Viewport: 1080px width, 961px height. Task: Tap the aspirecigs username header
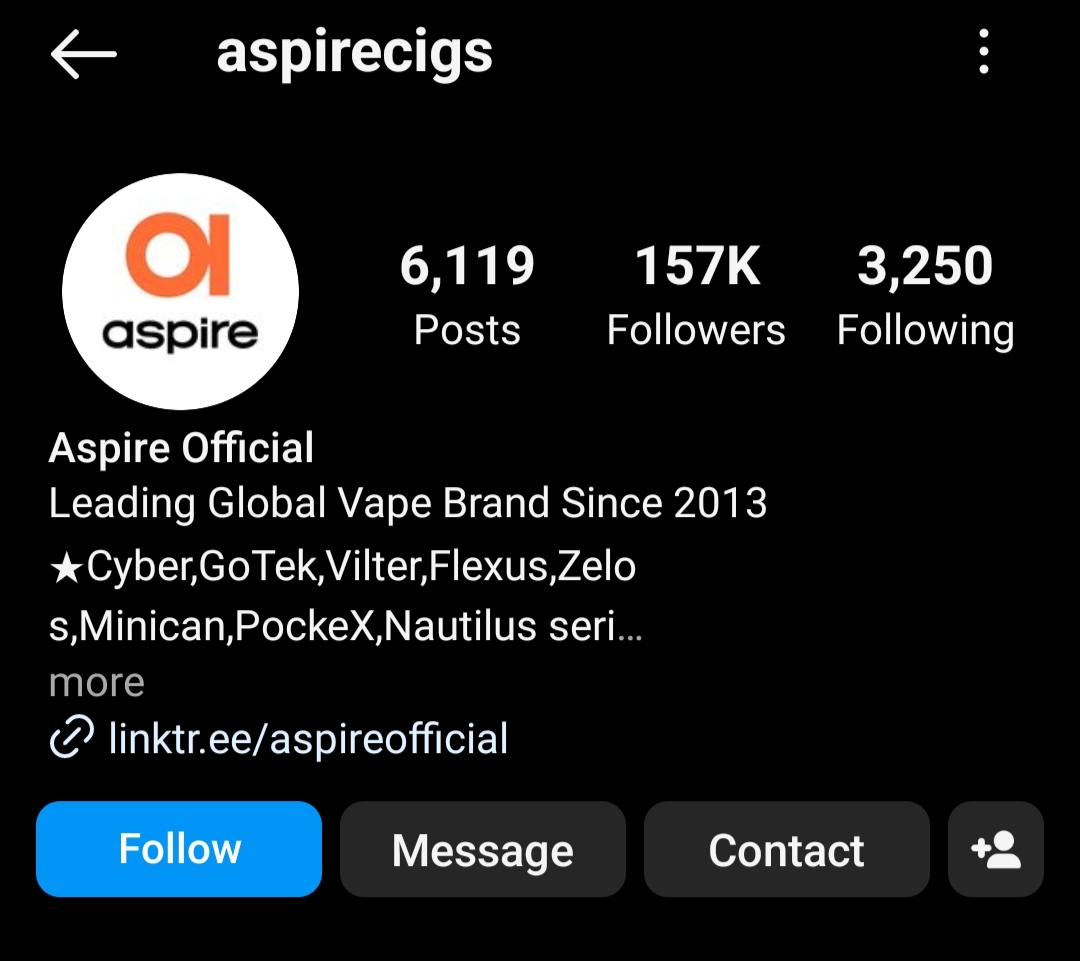tap(355, 54)
